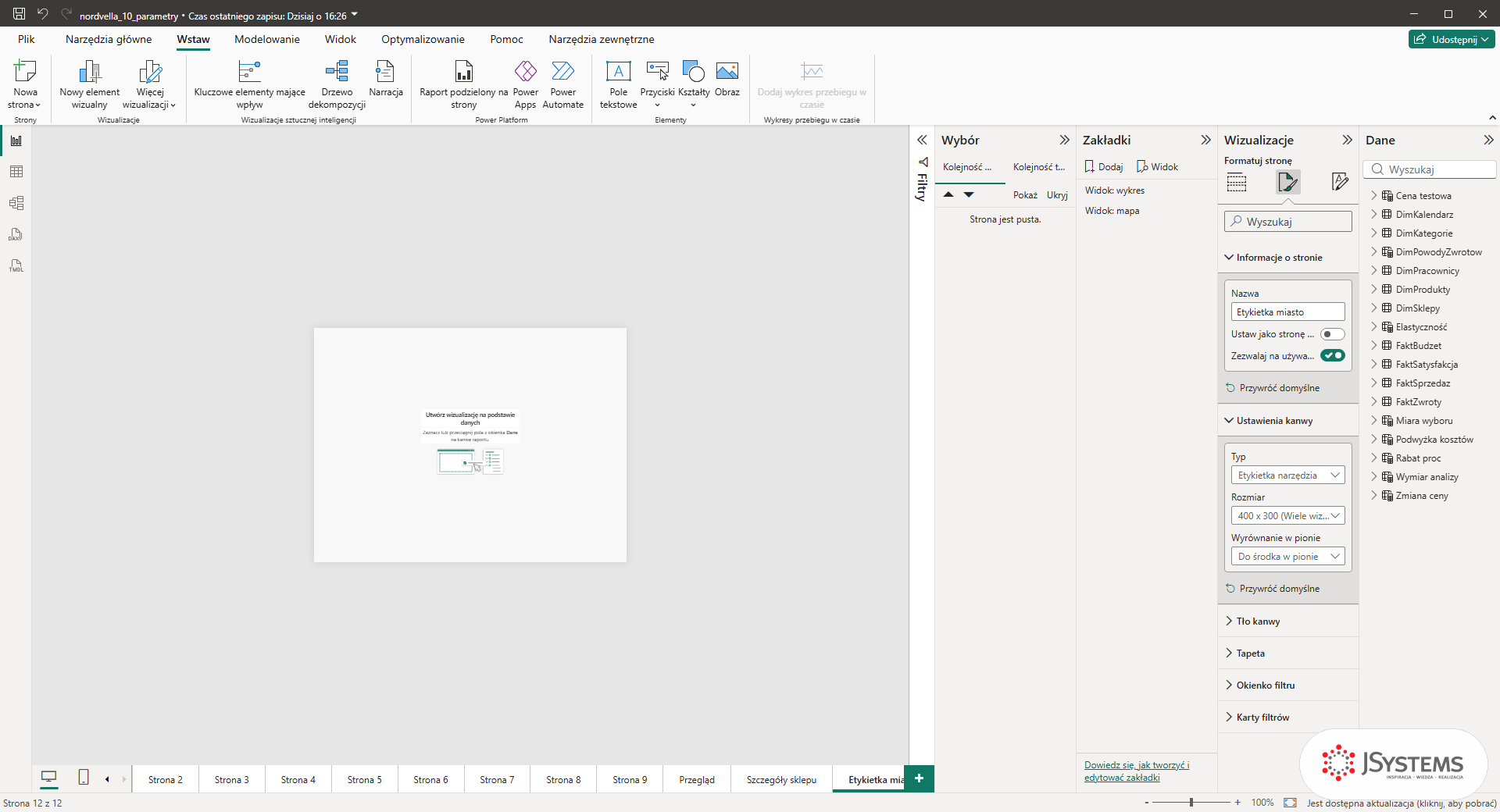Insert Key influencers visual

249,84
